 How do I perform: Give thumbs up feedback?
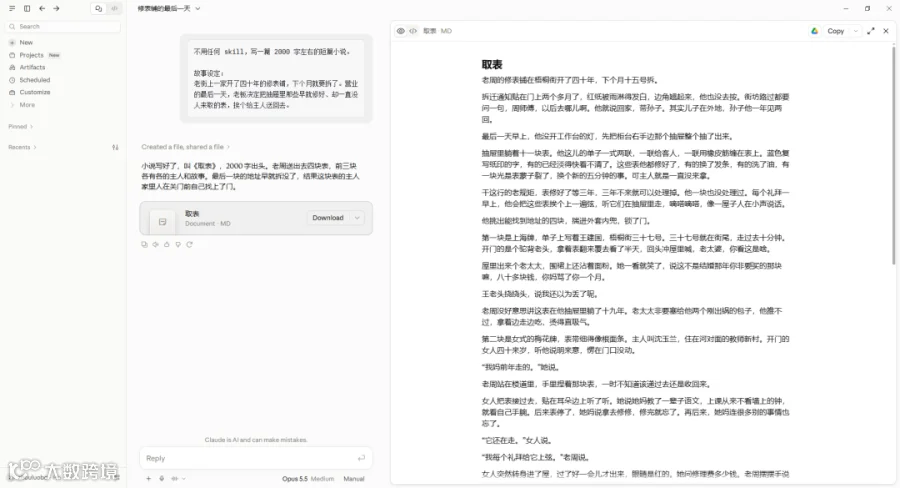[x=166, y=245]
